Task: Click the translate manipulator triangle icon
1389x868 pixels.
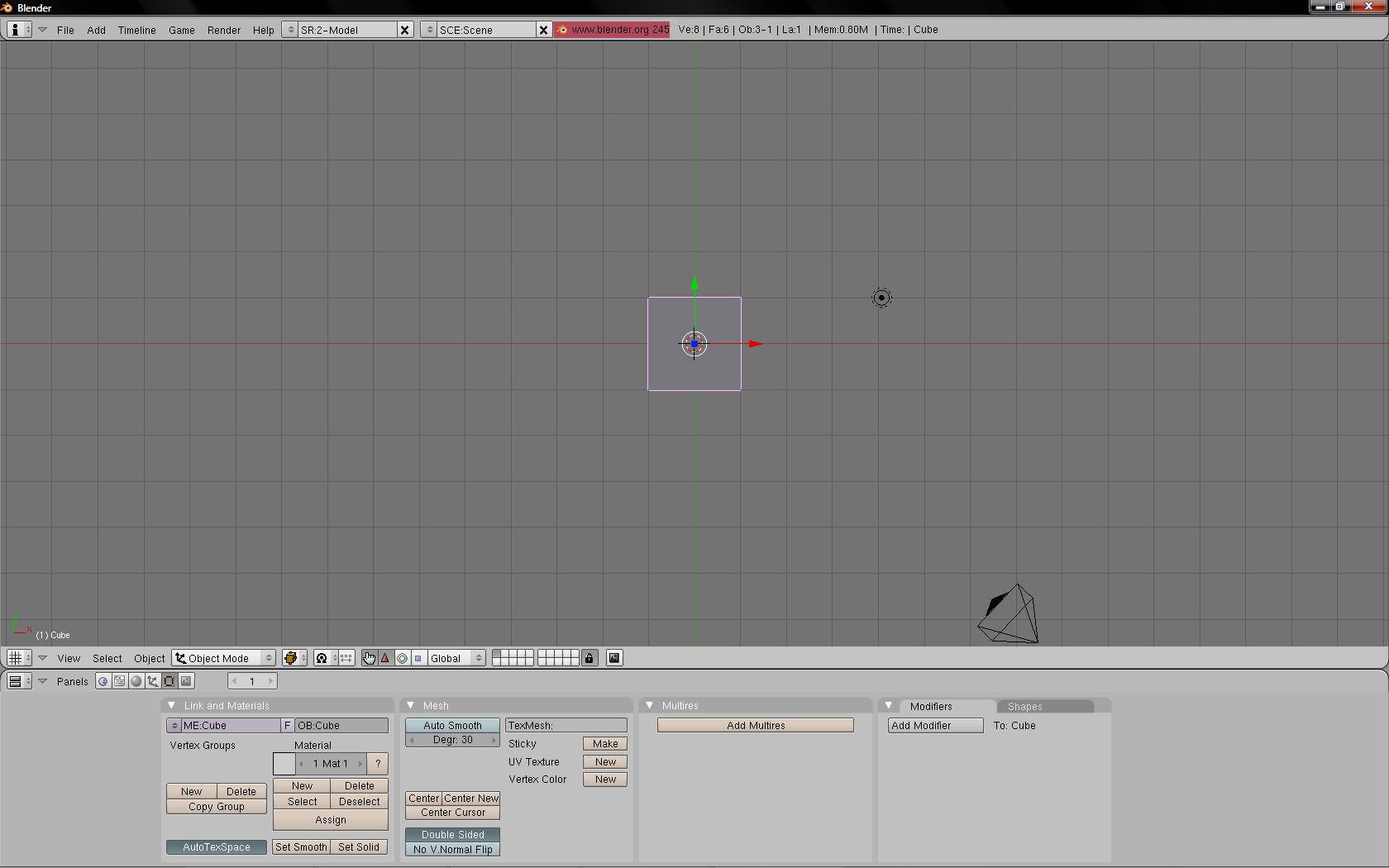Action: click(x=385, y=658)
